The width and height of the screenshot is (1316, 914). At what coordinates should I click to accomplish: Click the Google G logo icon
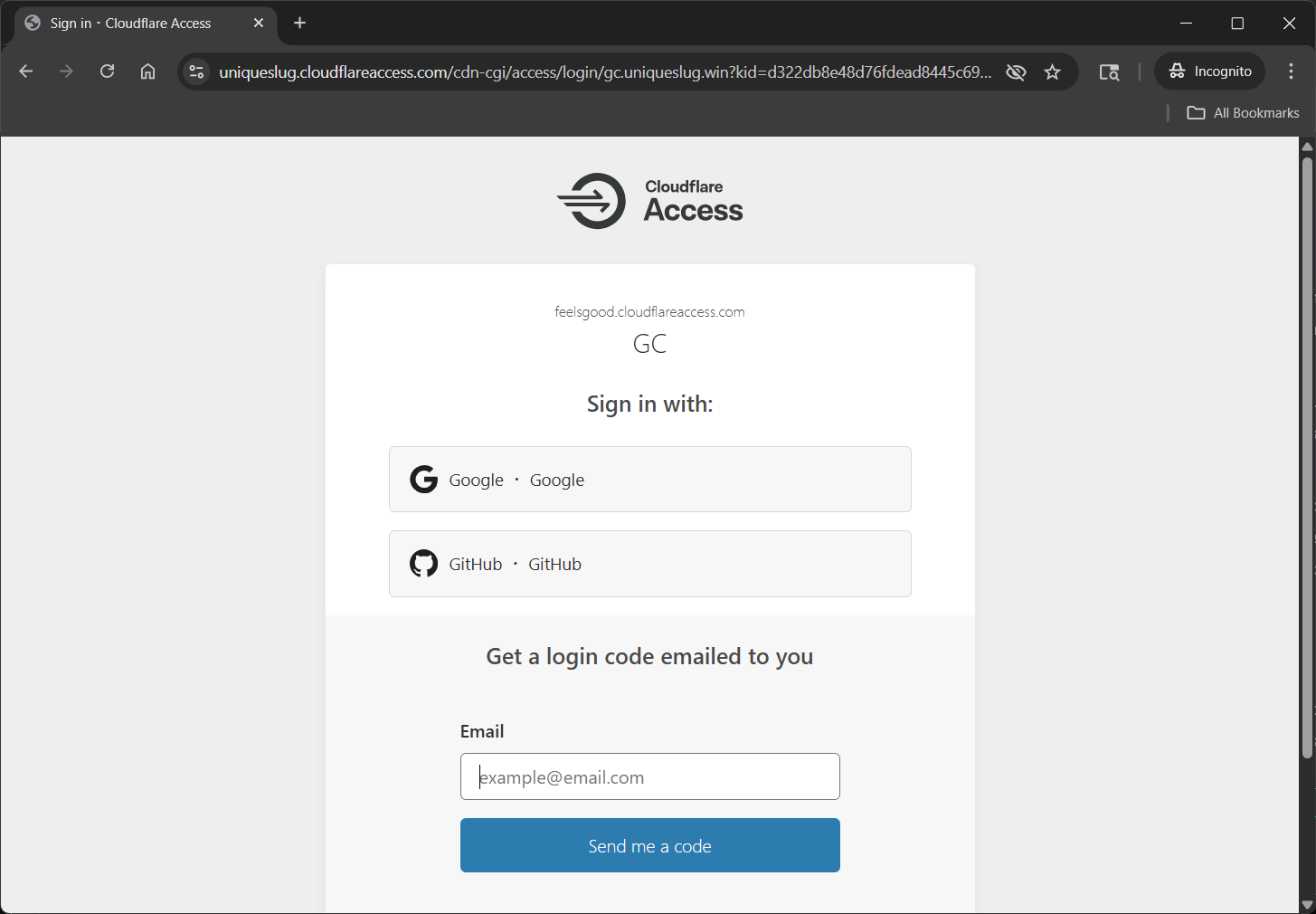pos(423,480)
